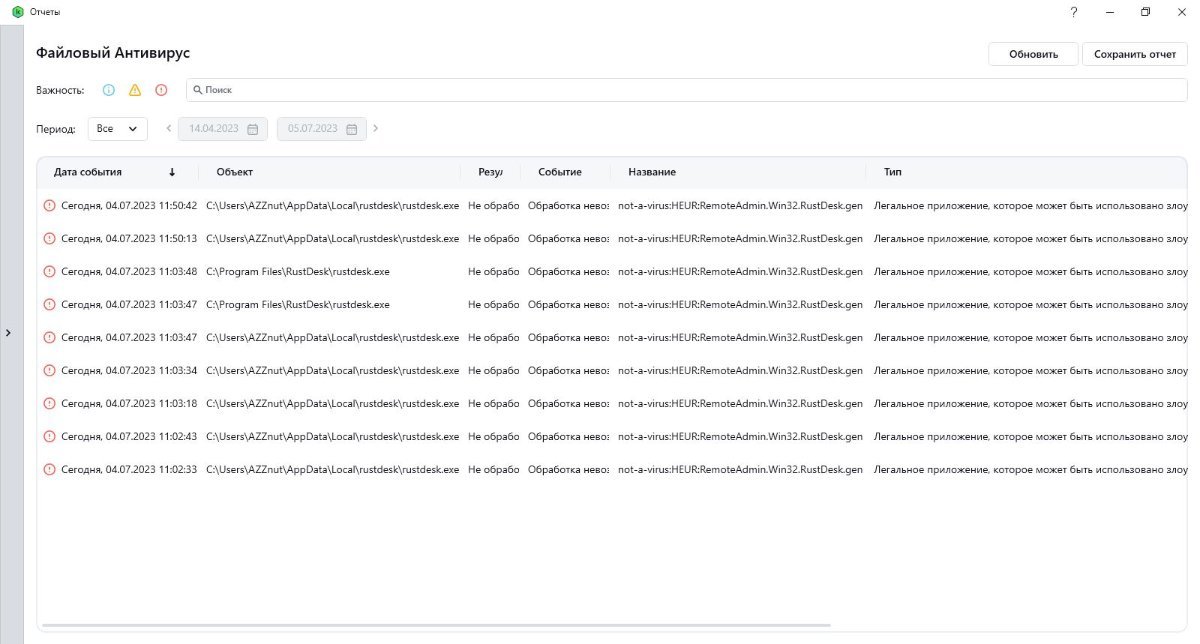Open help via the question mark icon
Image resolution: width=1200 pixels, height=644 pixels.
1073,12
